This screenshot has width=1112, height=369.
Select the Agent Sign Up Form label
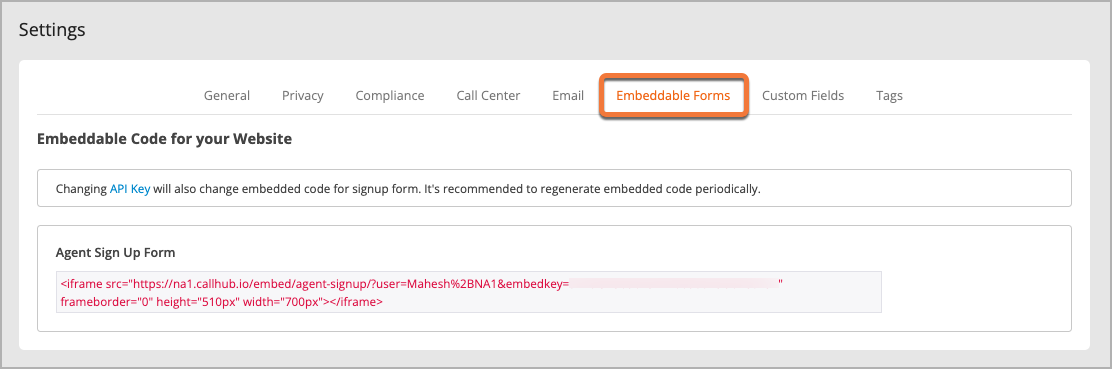[x=116, y=252]
